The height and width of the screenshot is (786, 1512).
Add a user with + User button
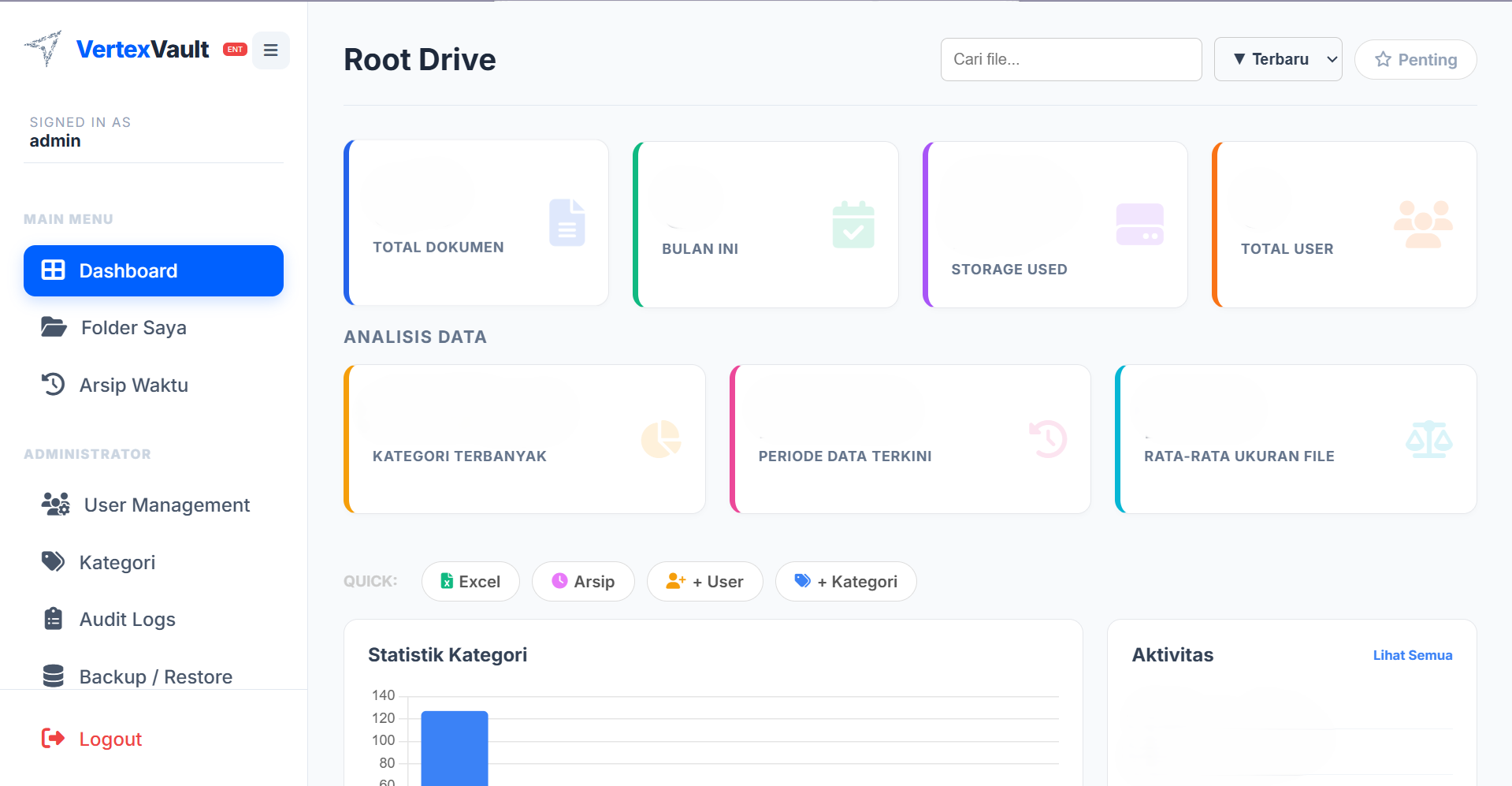pyautogui.click(x=705, y=582)
